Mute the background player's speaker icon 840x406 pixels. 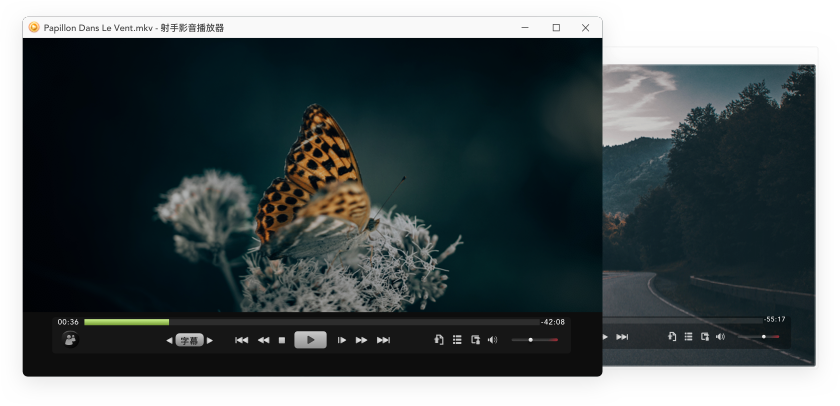[720, 337]
